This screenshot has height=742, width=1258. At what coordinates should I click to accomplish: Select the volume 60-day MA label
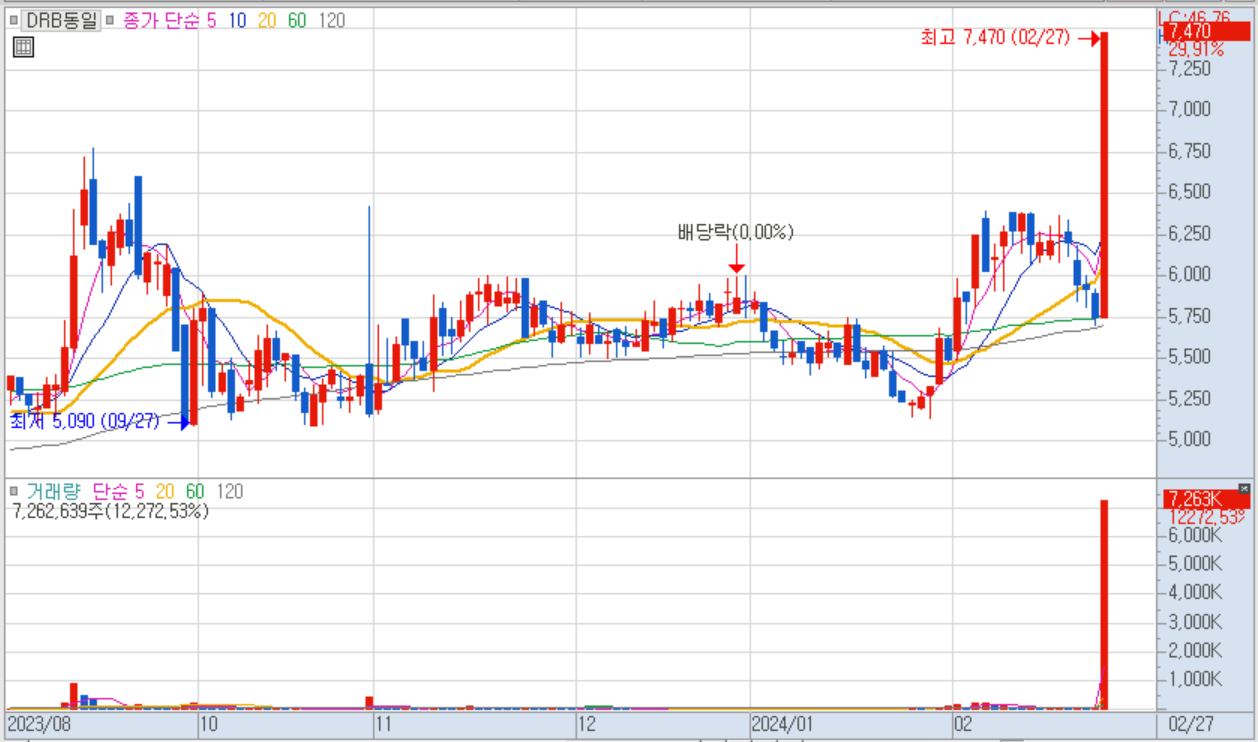pos(195,492)
